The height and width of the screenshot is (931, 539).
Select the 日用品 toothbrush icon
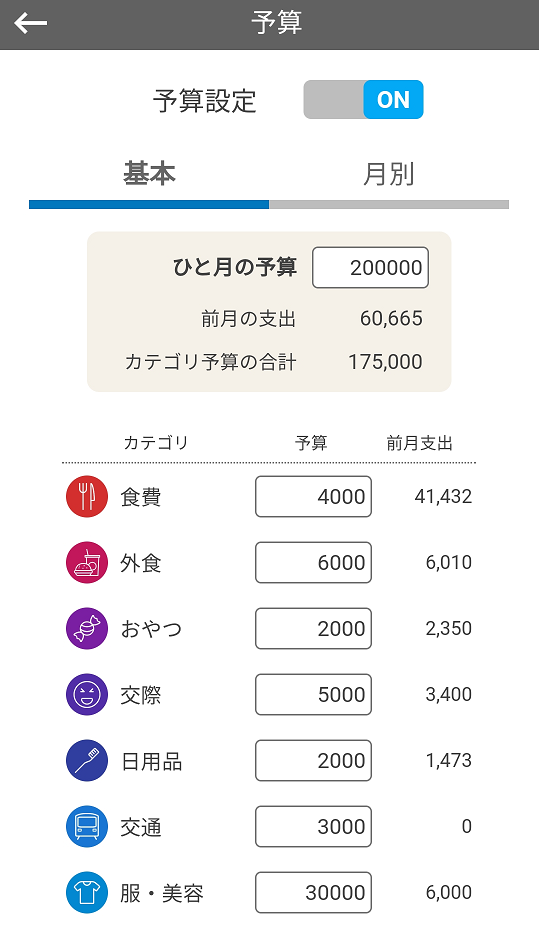pos(87,760)
